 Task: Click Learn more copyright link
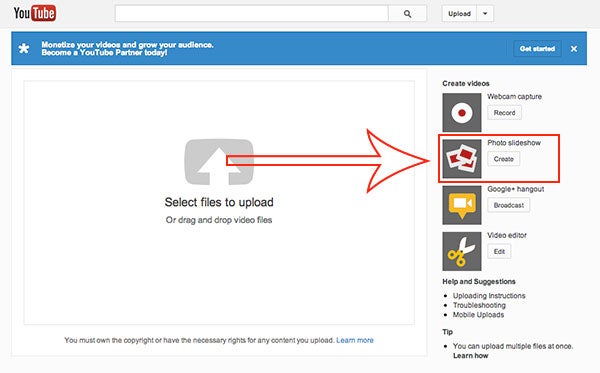pyautogui.click(x=355, y=340)
